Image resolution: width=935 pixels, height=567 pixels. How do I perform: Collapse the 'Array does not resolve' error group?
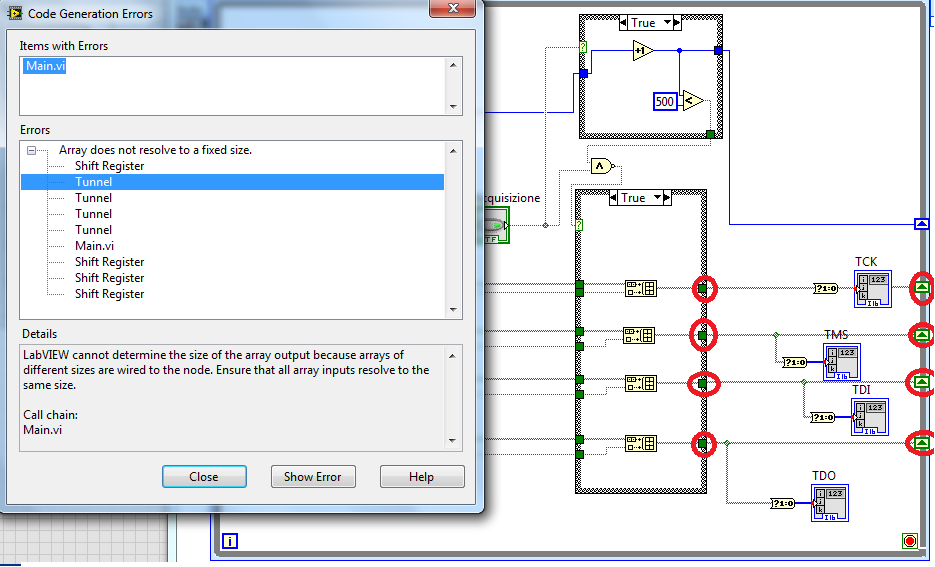click(x=33, y=150)
